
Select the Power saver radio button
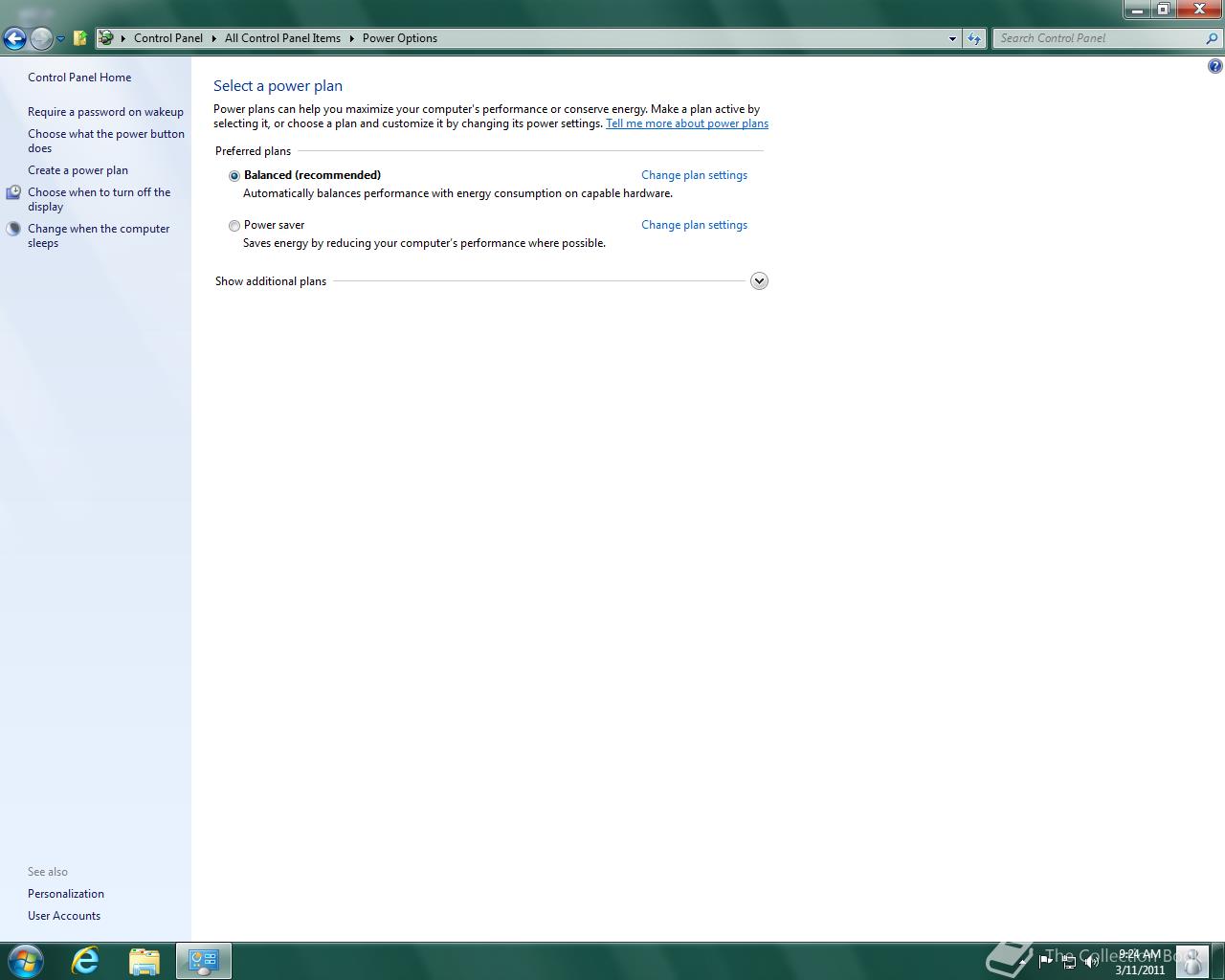click(x=234, y=226)
